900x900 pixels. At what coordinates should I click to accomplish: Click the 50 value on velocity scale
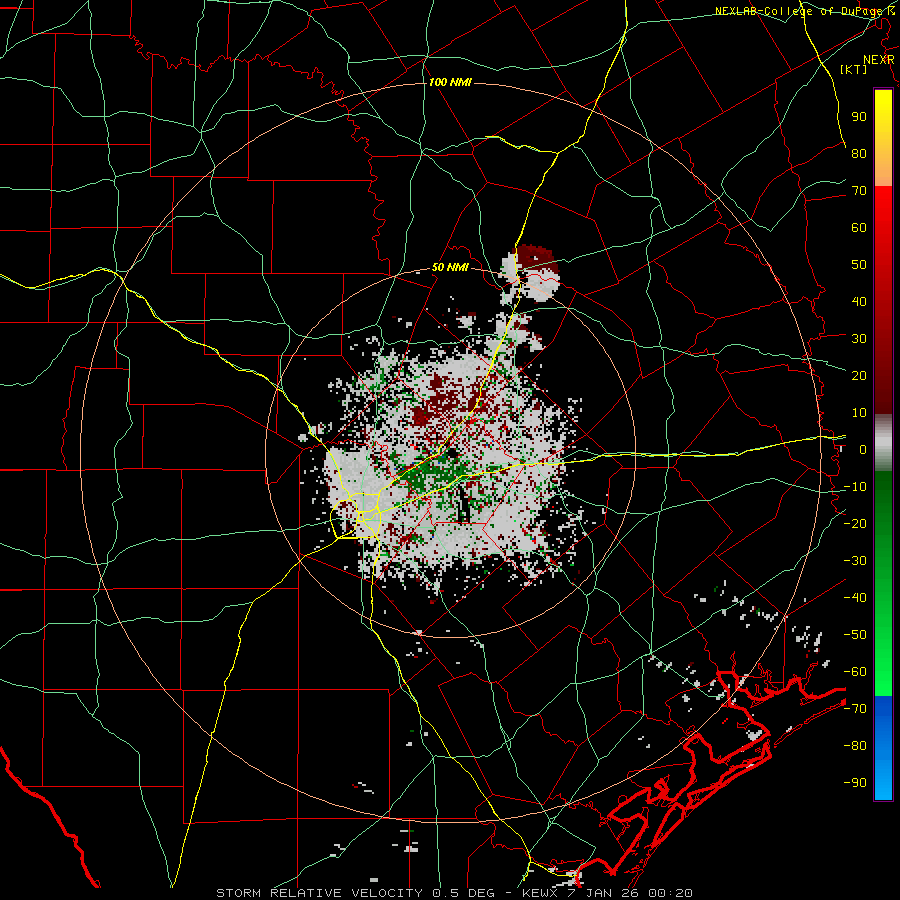(x=859, y=265)
